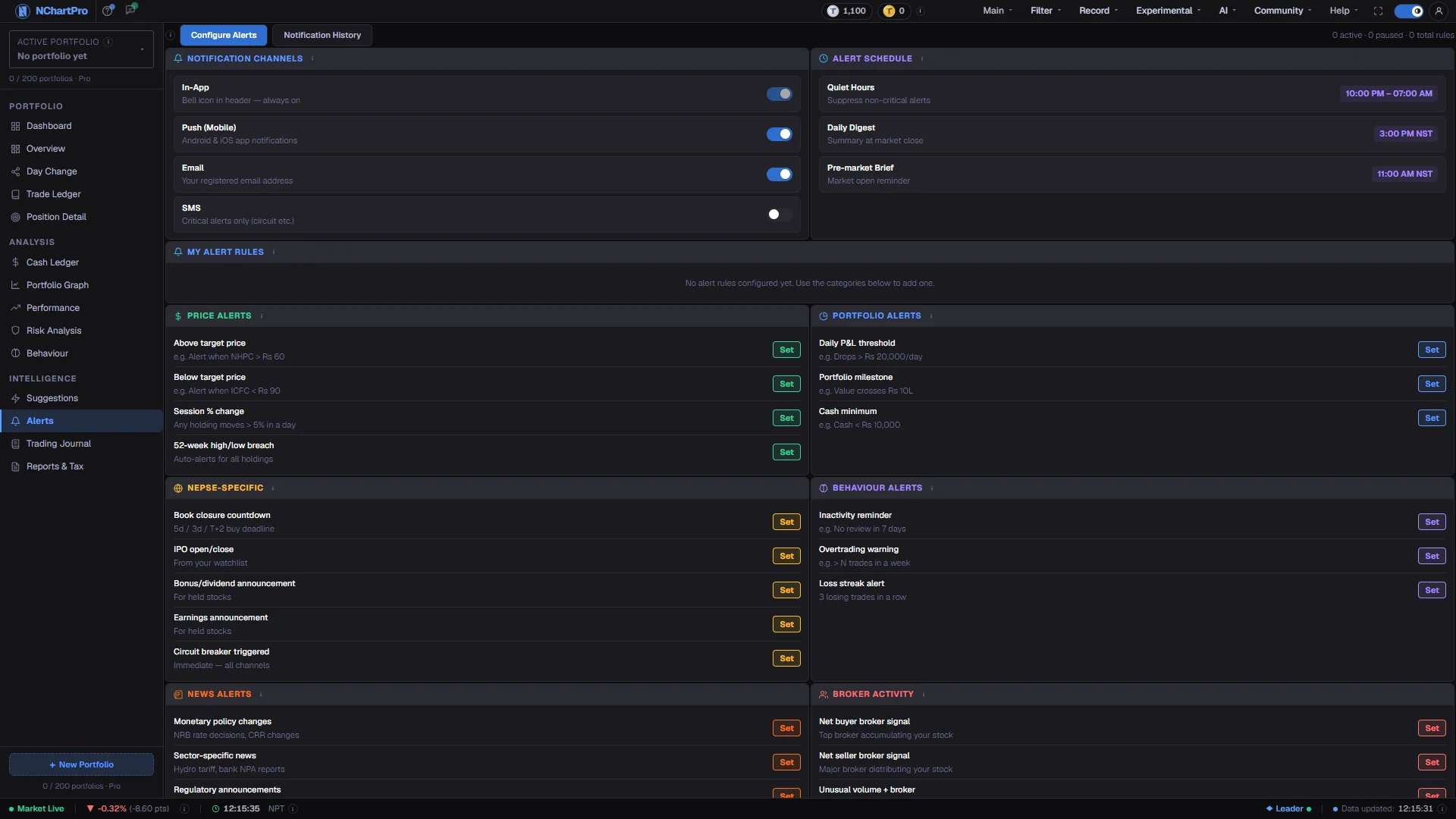
Task: Click the newspaper icon beside News Alerts
Action: (x=178, y=695)
